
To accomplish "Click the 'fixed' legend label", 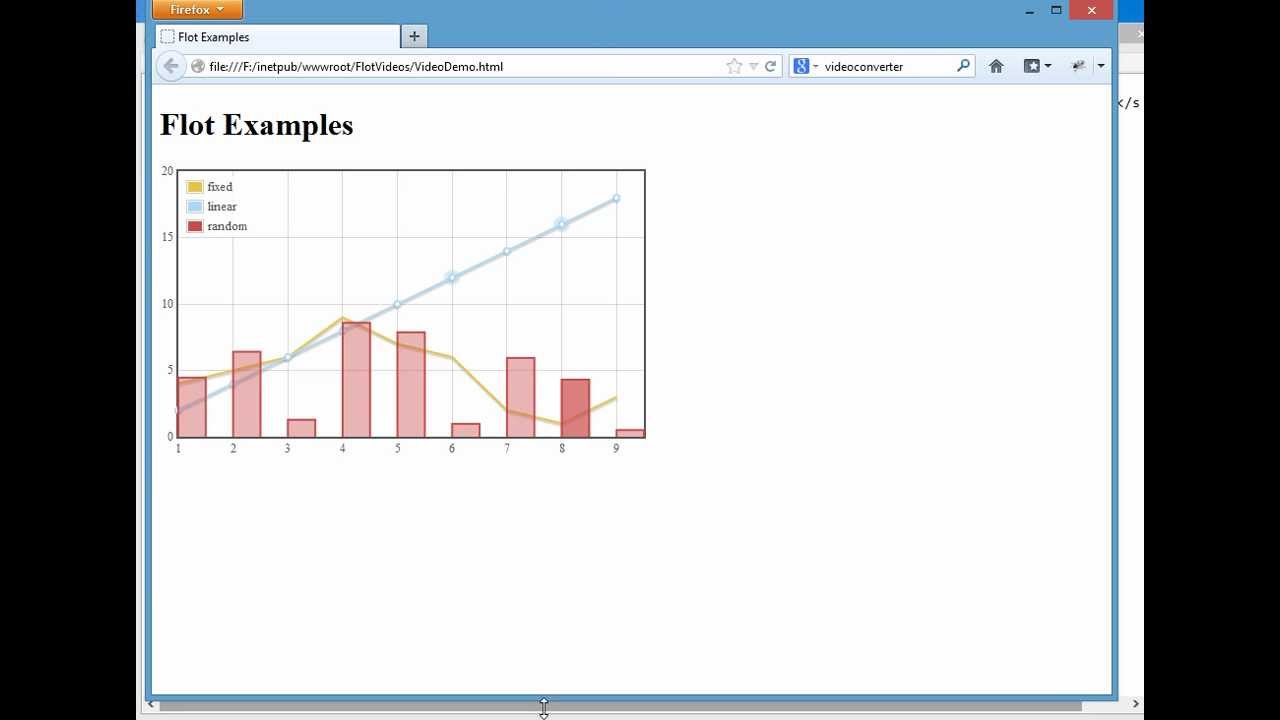I will [220, 187].
